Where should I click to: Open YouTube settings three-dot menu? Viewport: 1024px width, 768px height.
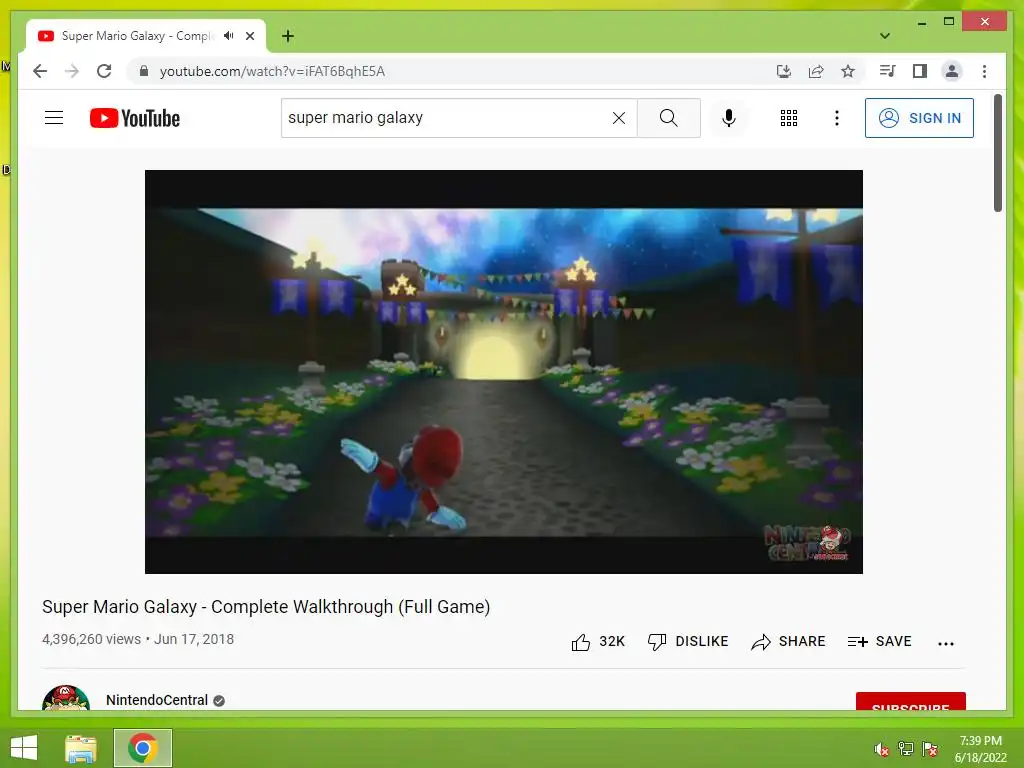pyautogui.click(x=837, y=118)
